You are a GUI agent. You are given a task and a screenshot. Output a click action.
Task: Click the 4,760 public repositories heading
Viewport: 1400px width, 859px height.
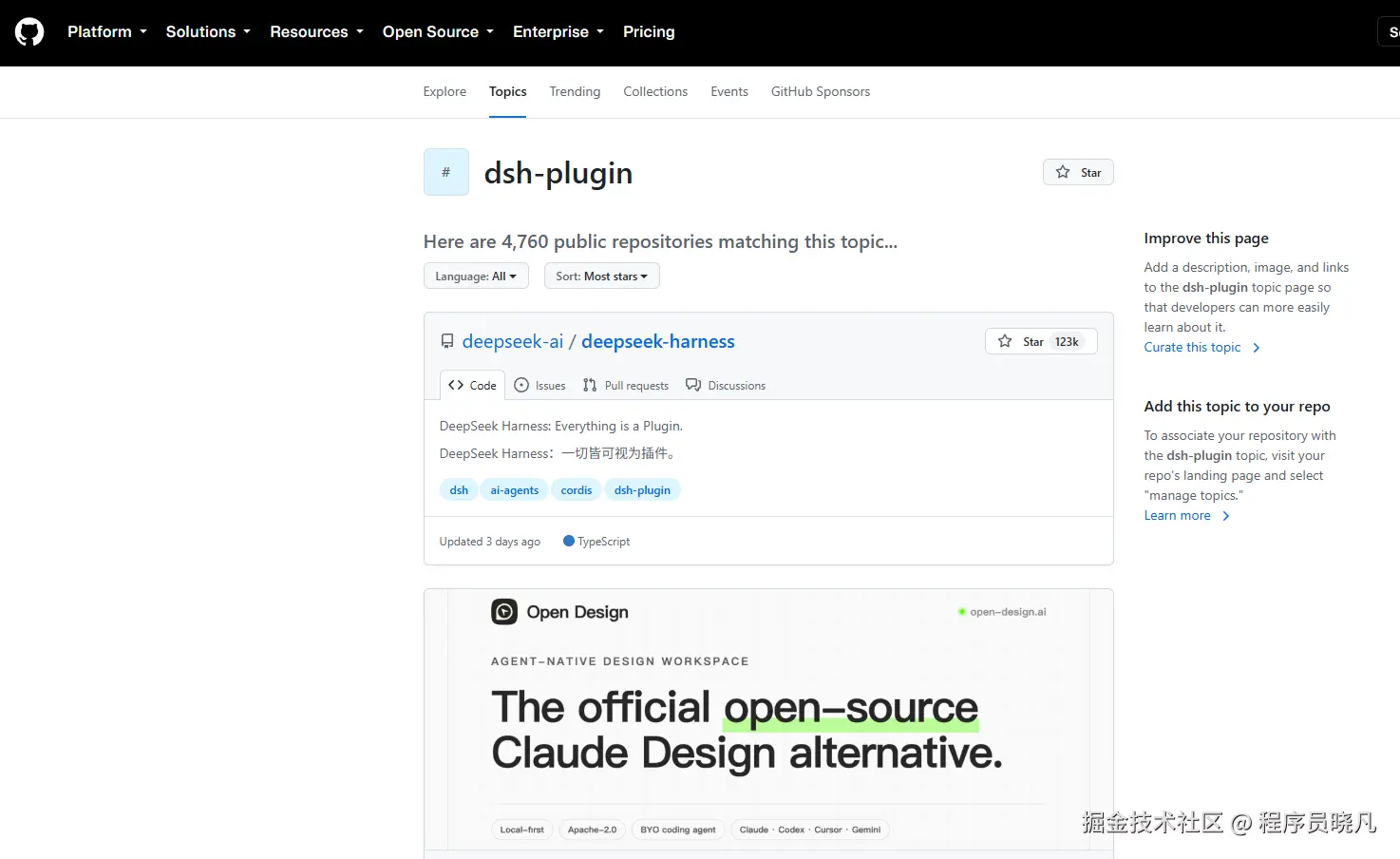click(660, 241)
